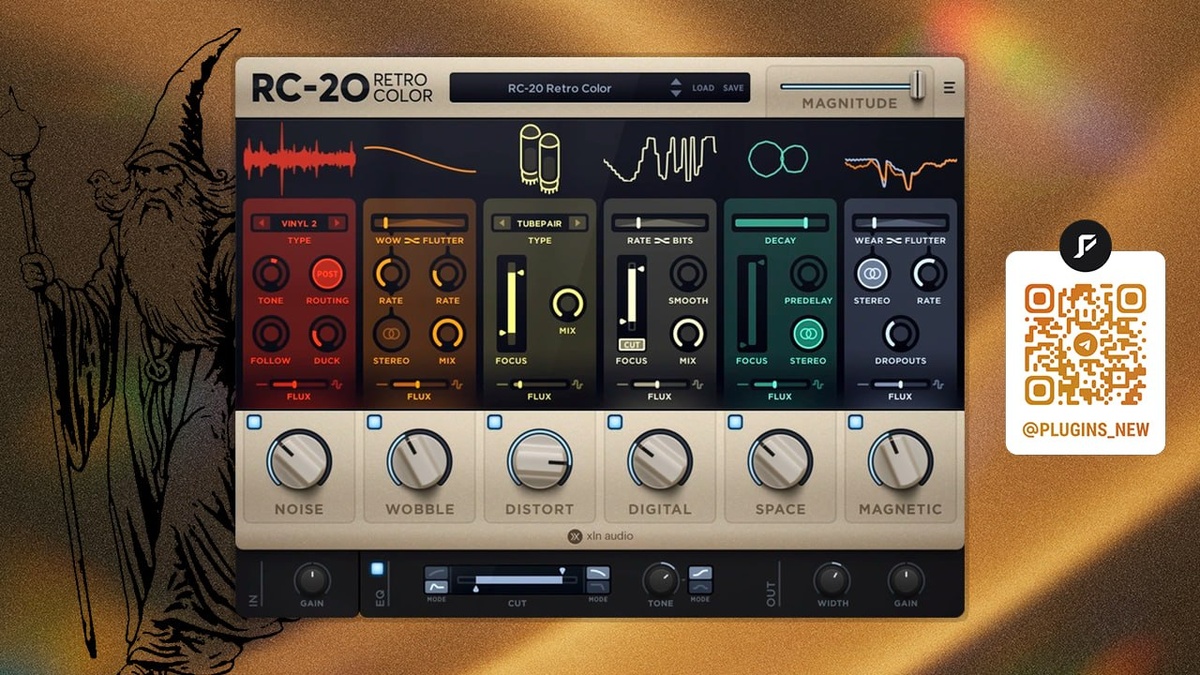Click the Magnetic Dropouts knob
Viewport: 1200px width, 675px height.
pos(900,333)
